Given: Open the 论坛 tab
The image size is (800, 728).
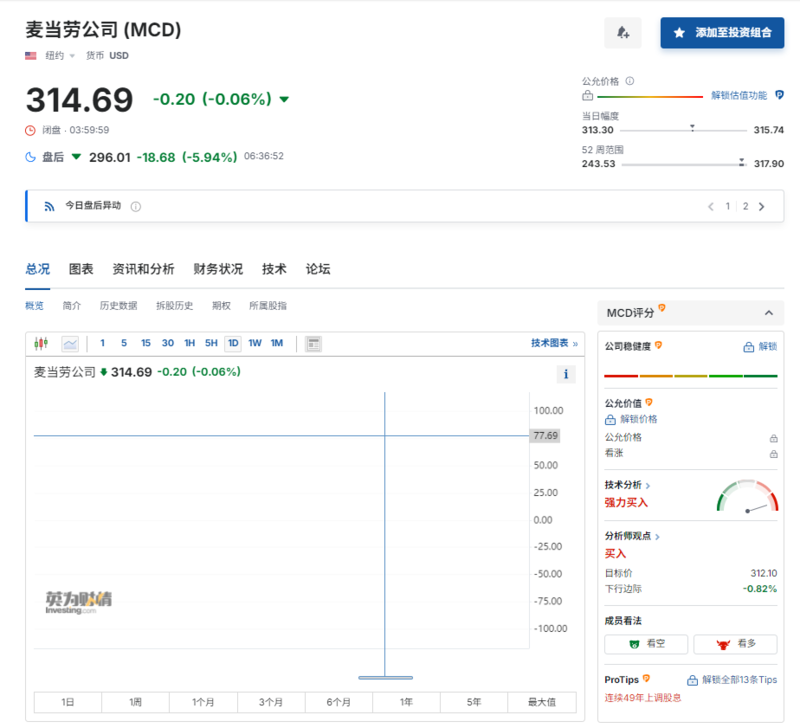Looking at the screenshot, I should coord(318,269).
